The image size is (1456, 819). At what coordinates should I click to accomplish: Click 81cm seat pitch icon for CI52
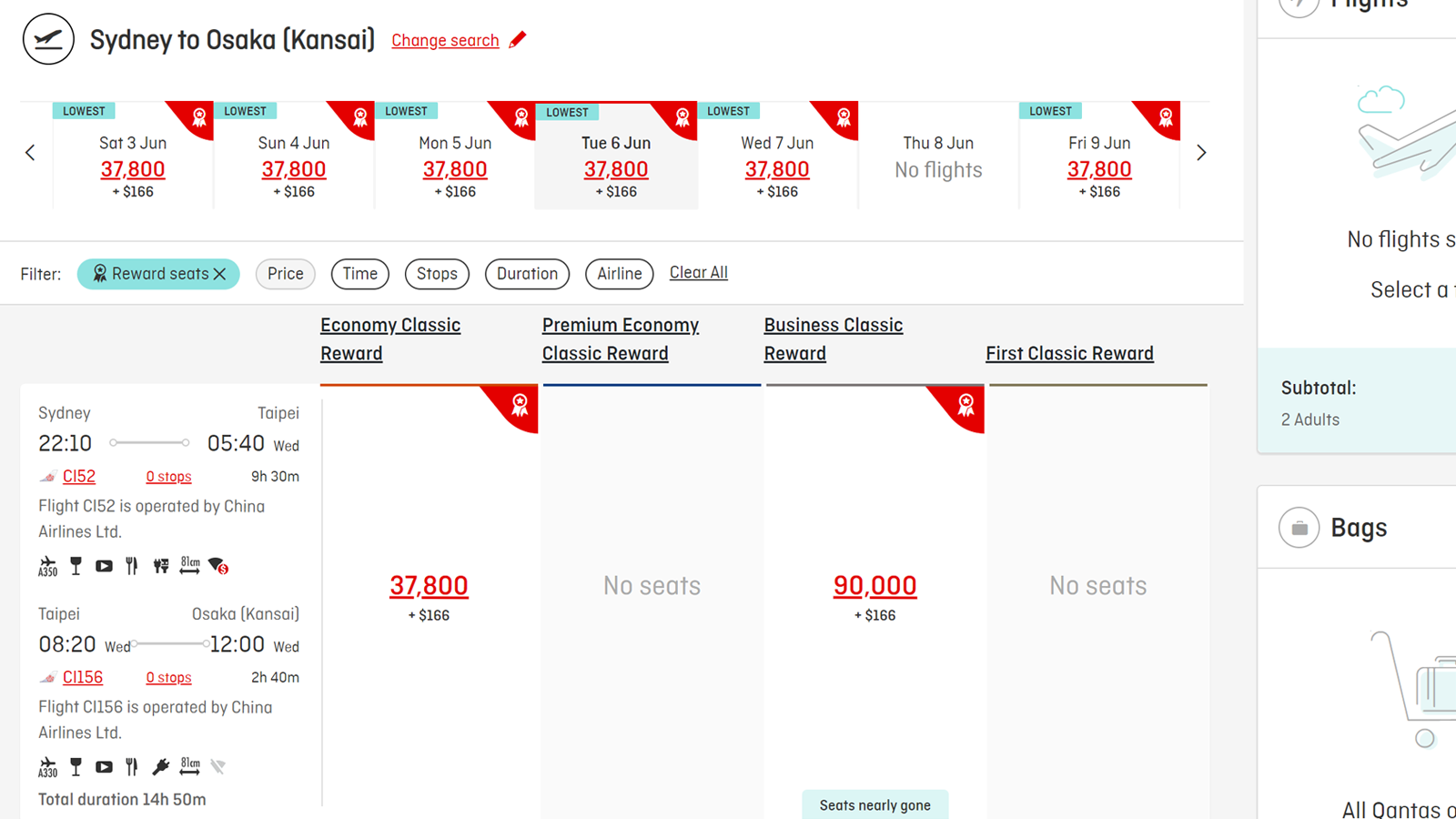189,565
